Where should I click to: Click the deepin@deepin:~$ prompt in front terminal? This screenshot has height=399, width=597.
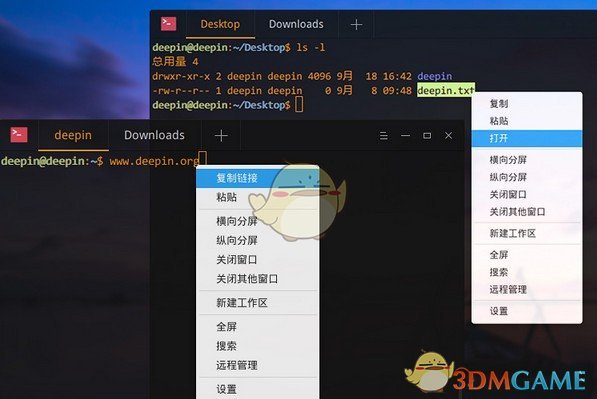point(52,161)
